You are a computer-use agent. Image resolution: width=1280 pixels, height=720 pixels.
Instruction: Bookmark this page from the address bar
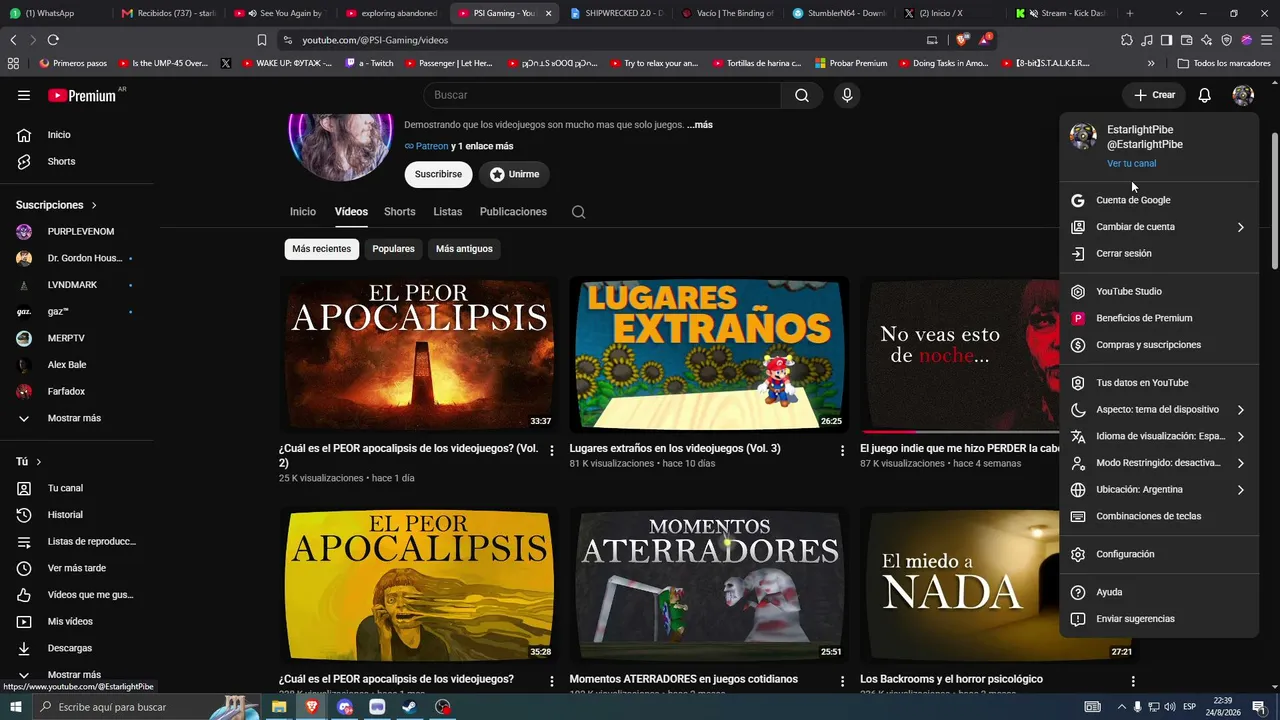(262, 40)
